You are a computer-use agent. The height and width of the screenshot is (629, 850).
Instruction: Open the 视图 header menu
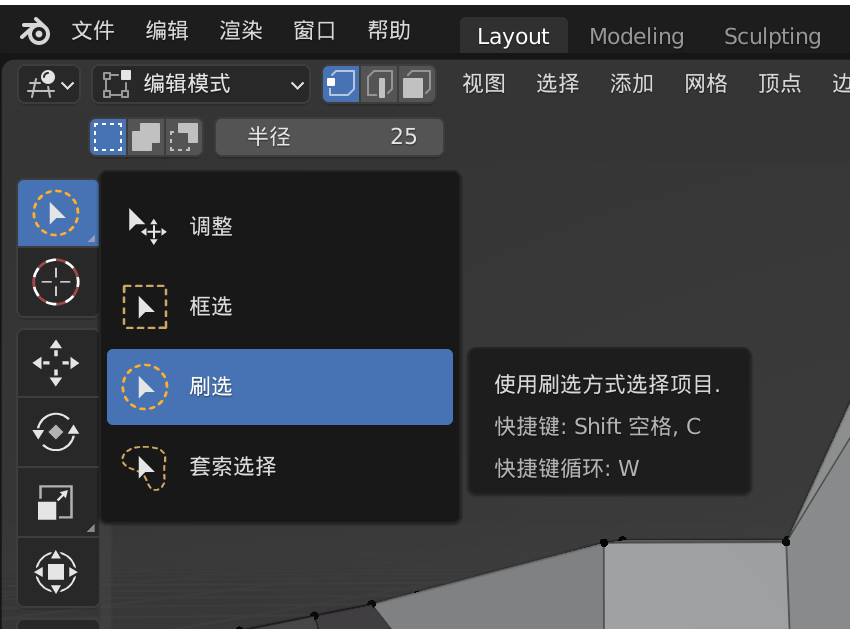[484, 84]
